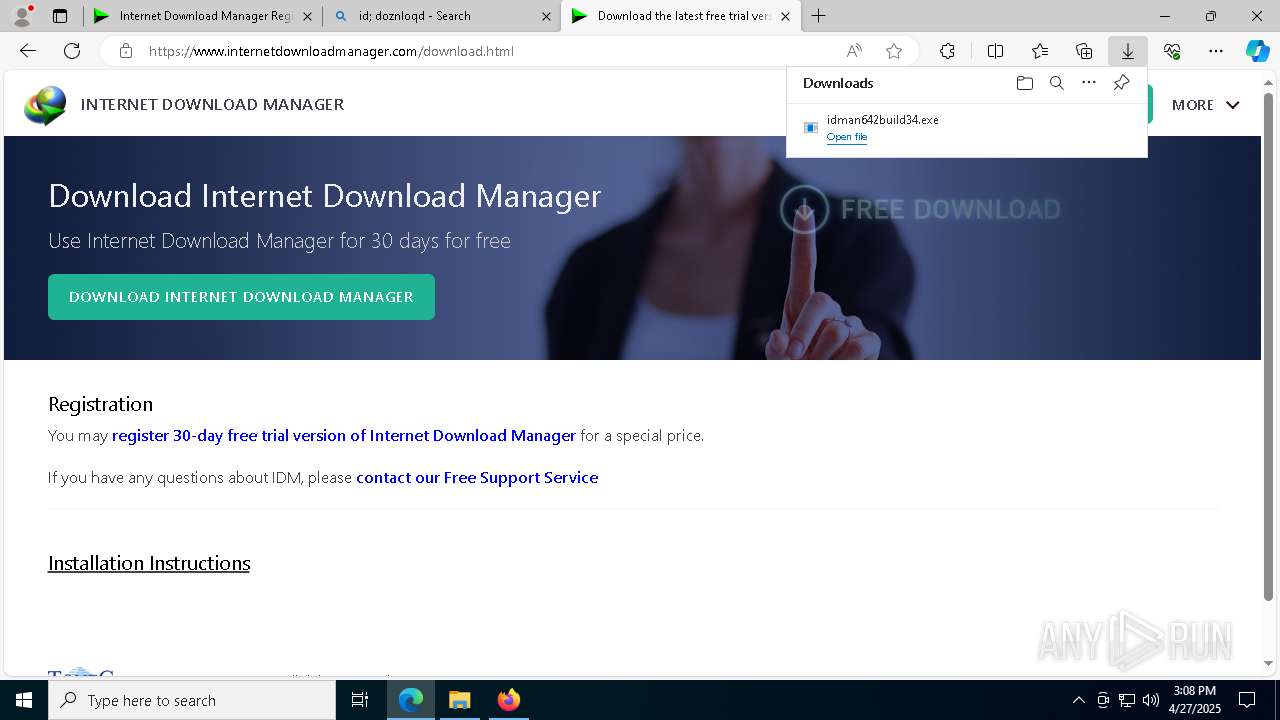
Task: Open the taskbar clock and date
Action: pos(1197,700)
